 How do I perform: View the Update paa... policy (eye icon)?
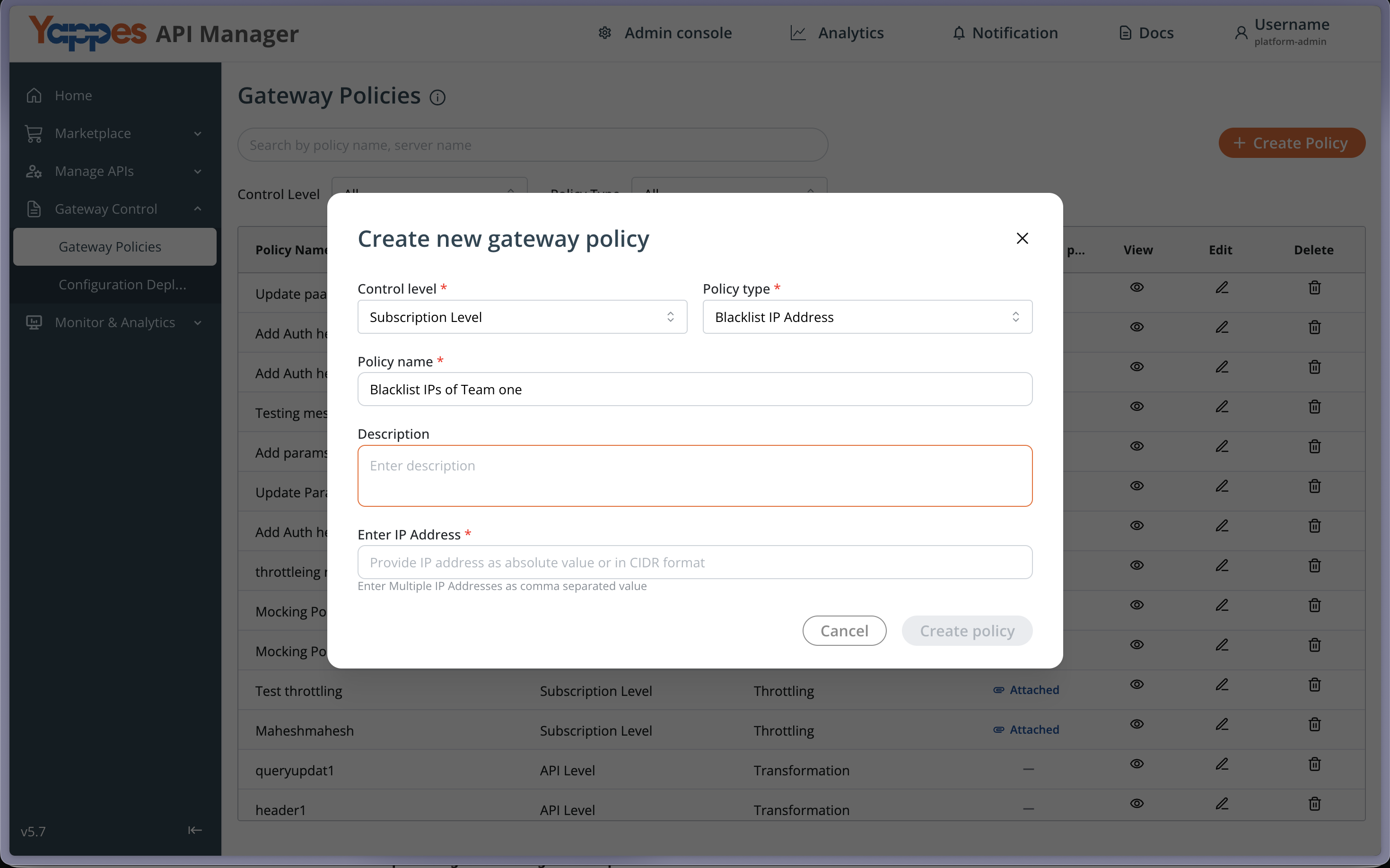[x=1137, y=287]
